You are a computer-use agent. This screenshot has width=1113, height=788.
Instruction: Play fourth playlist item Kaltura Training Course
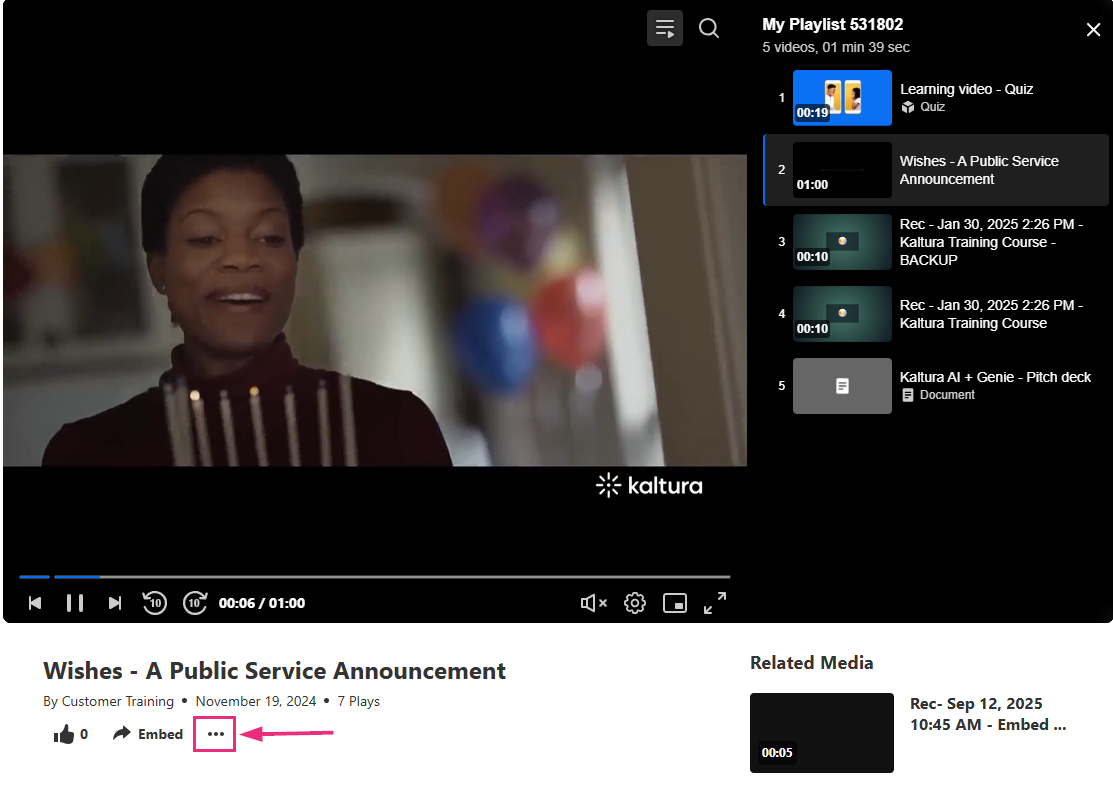click(936, 314)
